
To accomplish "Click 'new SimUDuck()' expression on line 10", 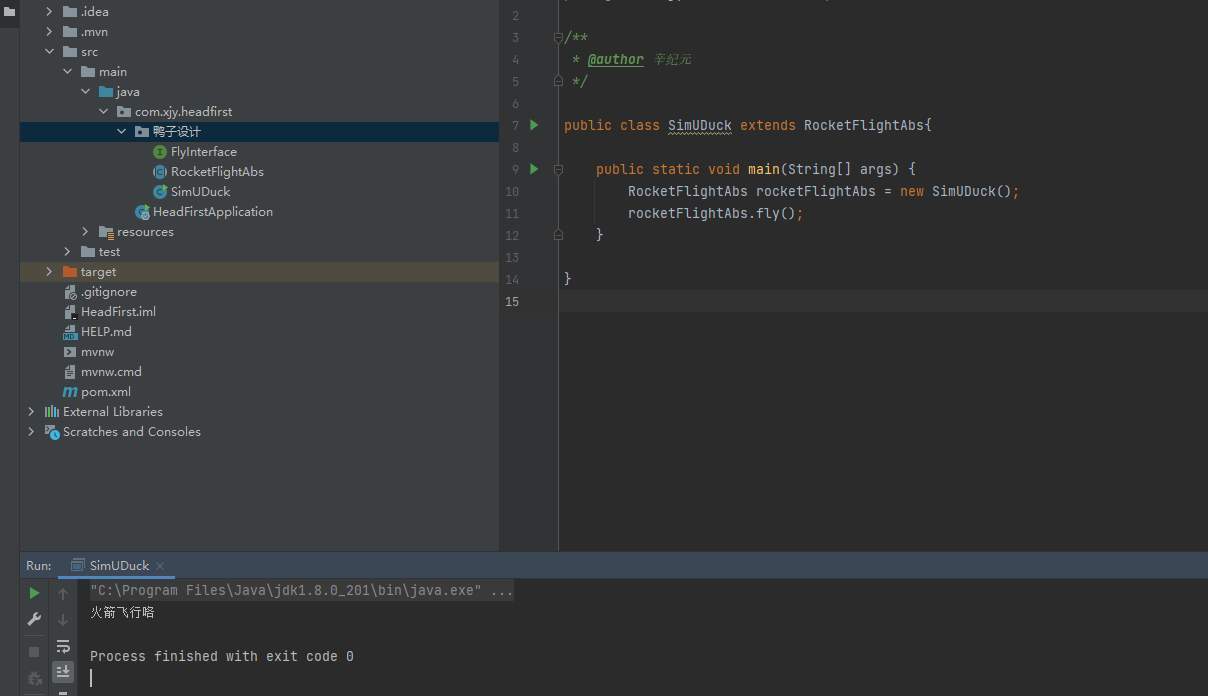I will 956,191.
